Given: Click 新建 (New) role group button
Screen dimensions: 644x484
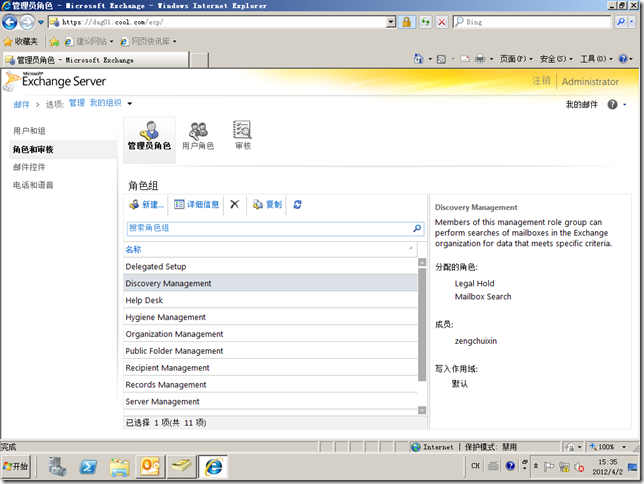Looking at the screenshot, I should [x=146, y=204].
